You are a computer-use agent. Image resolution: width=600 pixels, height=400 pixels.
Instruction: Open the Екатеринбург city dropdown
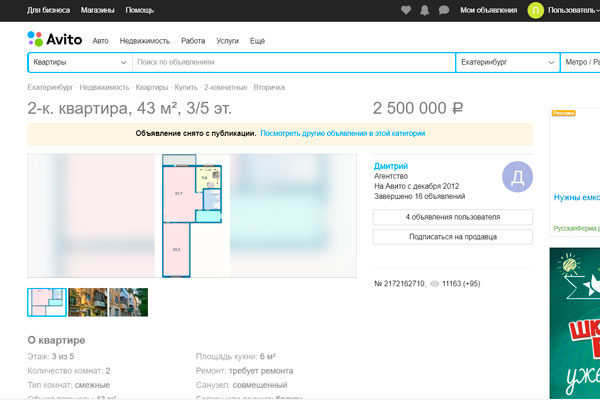pyautogui.click(x=507, y=62)
